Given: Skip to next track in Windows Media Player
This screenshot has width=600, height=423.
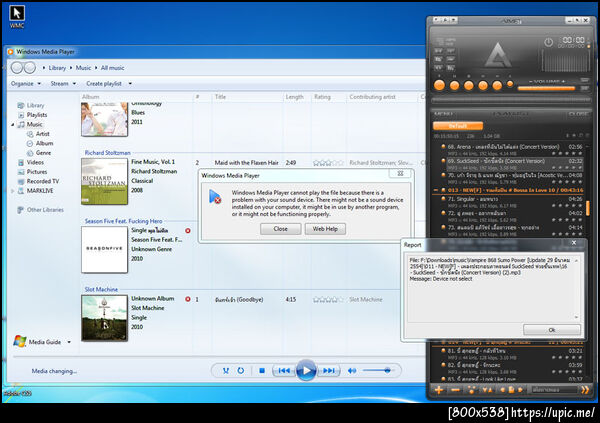Looking at the screenshot, I should (328, 371).
